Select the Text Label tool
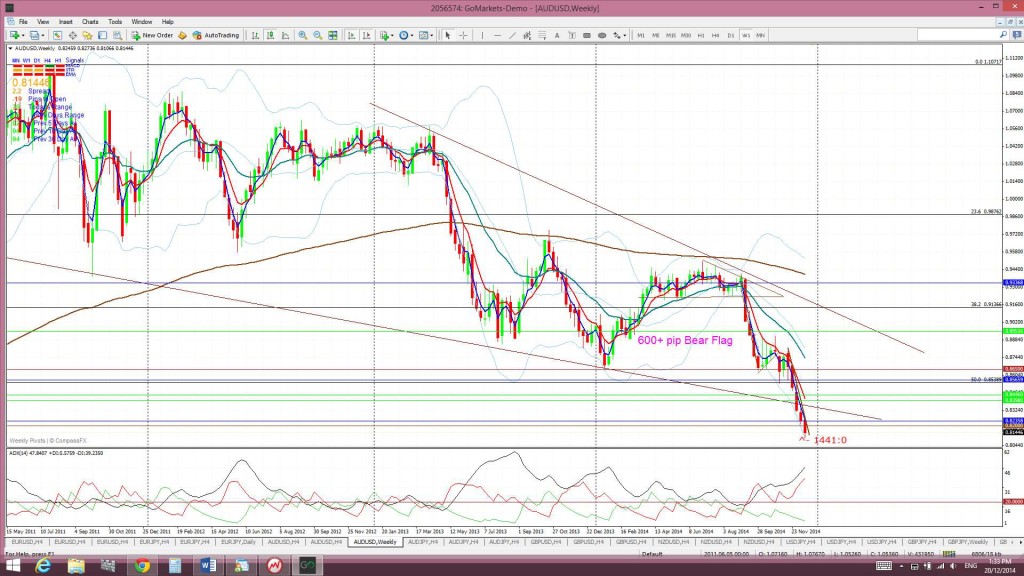1024x576 pixels. click(572, 35)
